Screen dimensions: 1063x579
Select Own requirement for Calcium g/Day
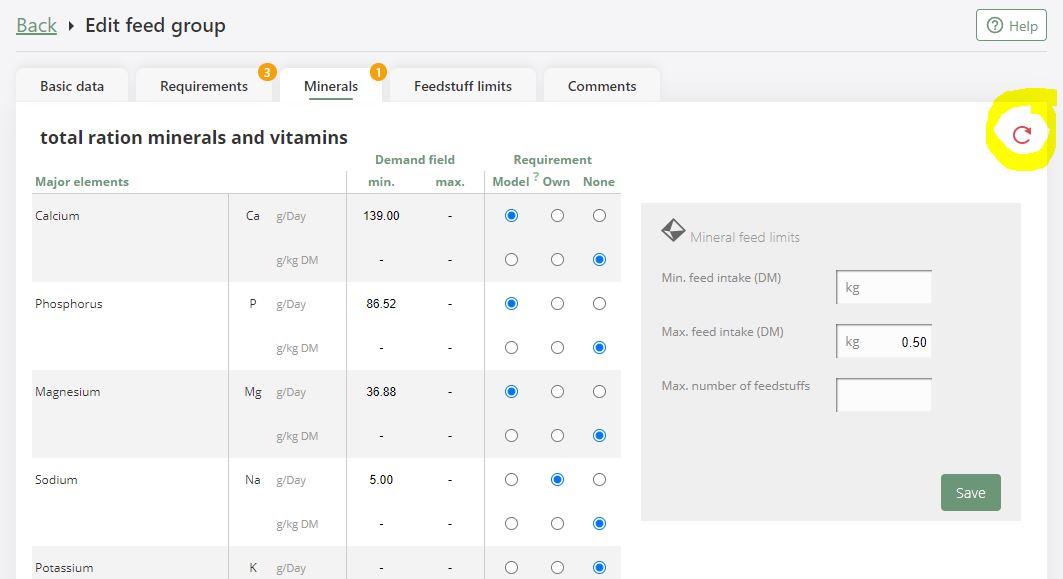coord(557,216)
